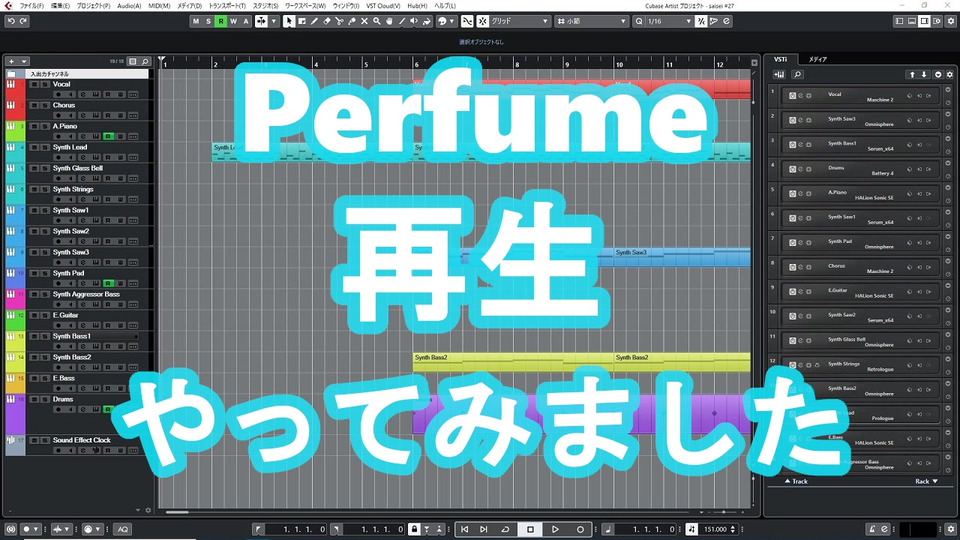
Task: Select the Comp hand tool
Action: pos(389,21)
